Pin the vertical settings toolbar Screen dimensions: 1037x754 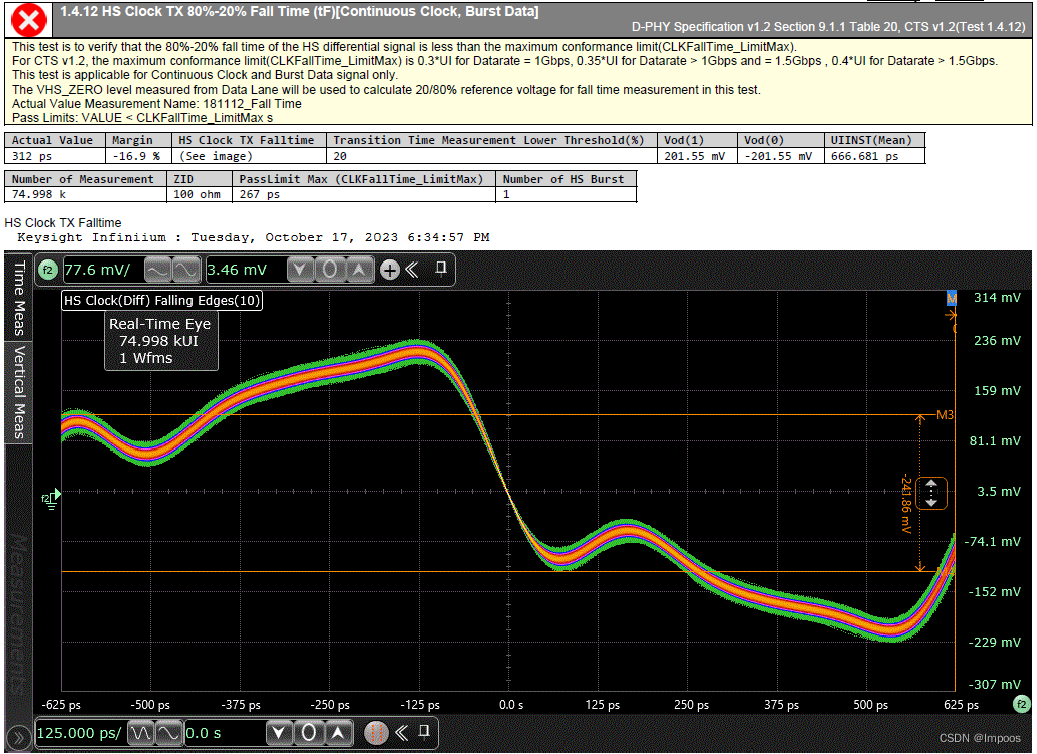[441, 268]
